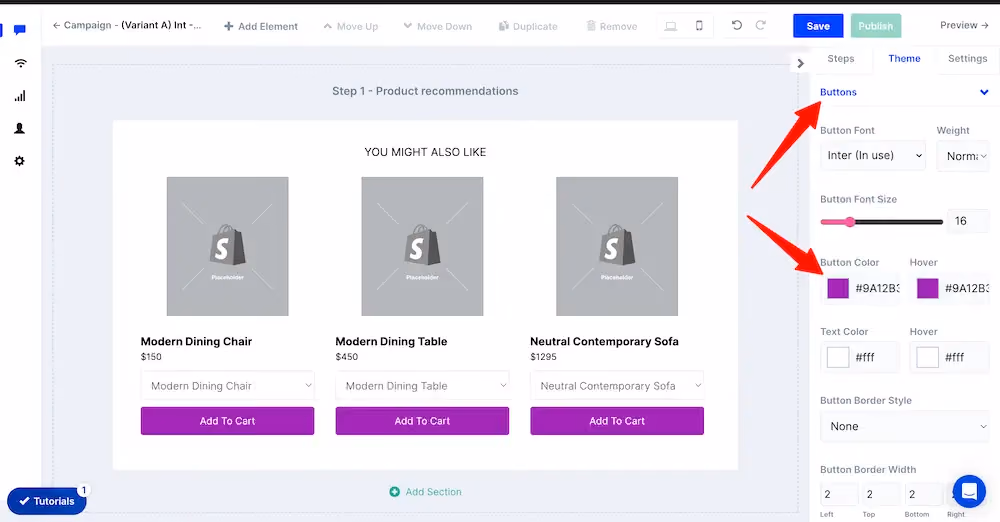
Task: Click Add Element in toolbar
Action: [x=261, y=26]
